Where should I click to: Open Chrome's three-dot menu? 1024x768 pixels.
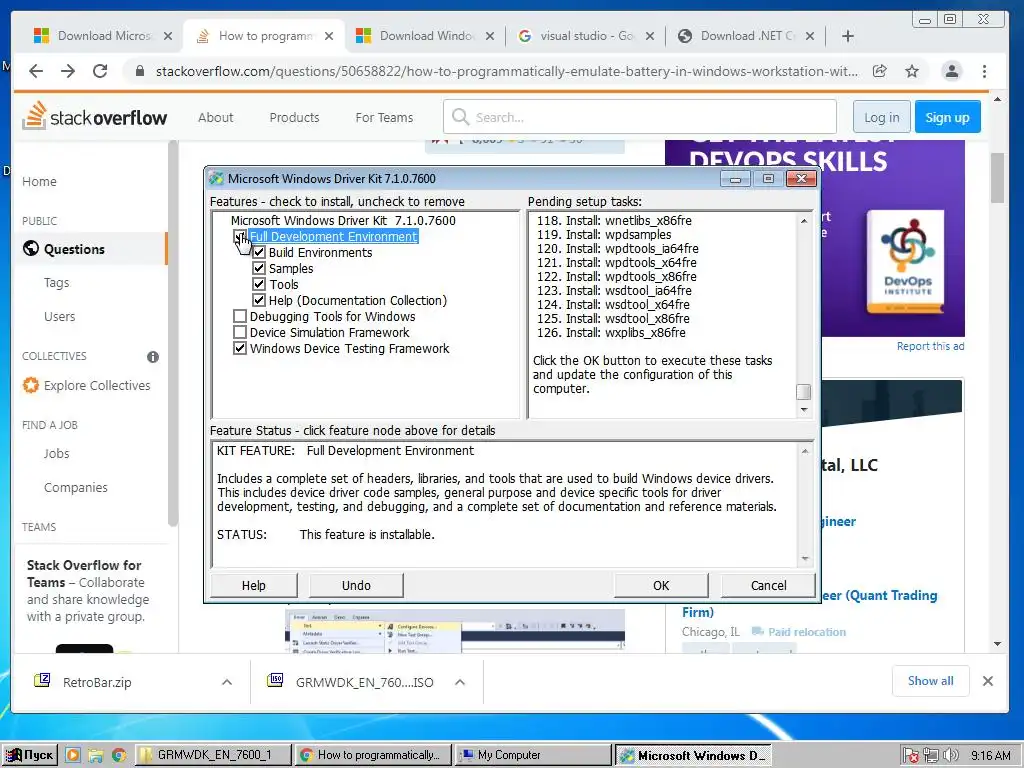pyautogui.click(x=984, y=71)
